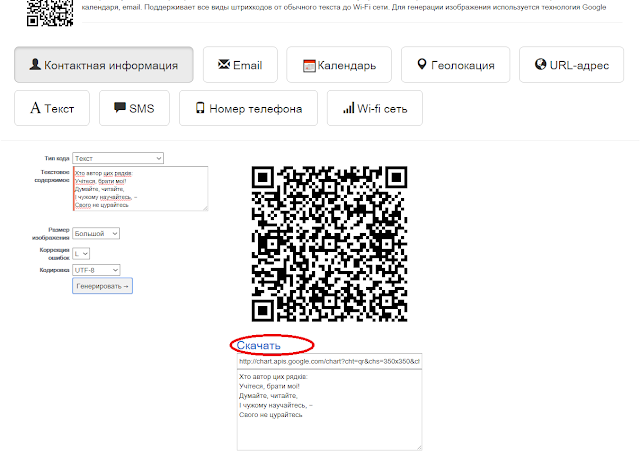
Task: Click the chart.apis.google.com URL field
Action: tap(329, 361)
